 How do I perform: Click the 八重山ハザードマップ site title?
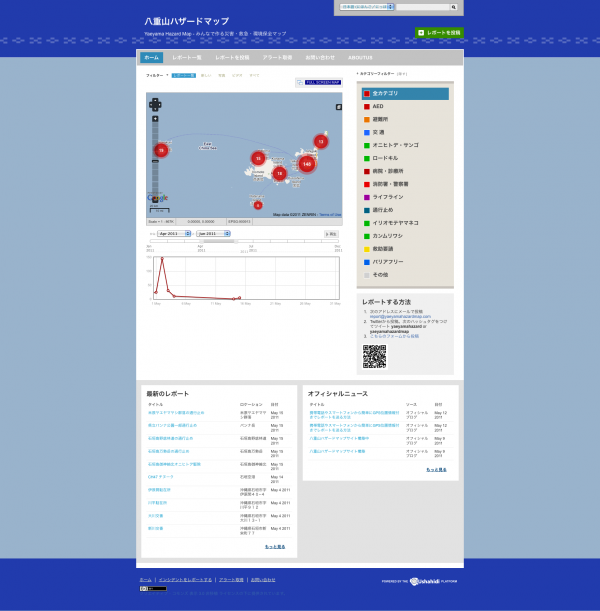(187, 21)
